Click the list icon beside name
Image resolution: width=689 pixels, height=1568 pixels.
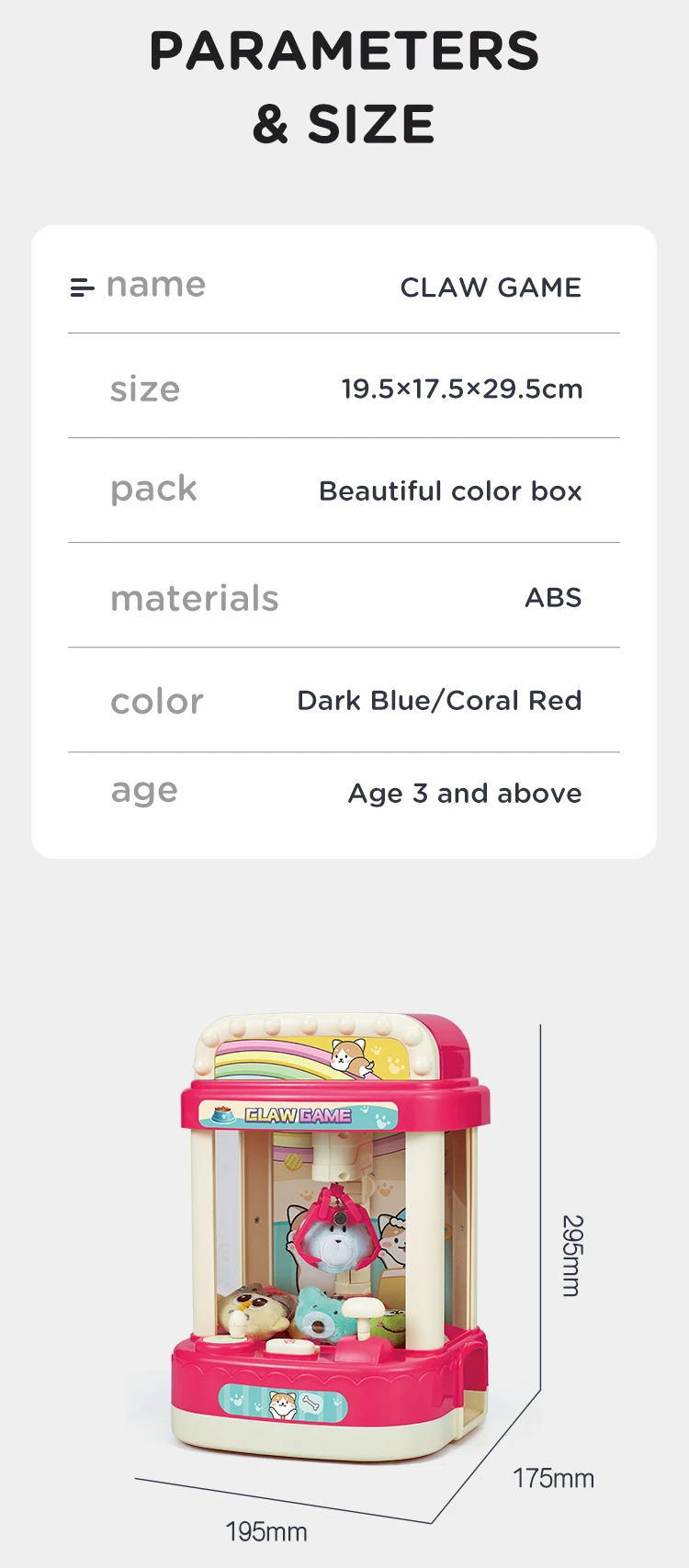pos(82,288)
